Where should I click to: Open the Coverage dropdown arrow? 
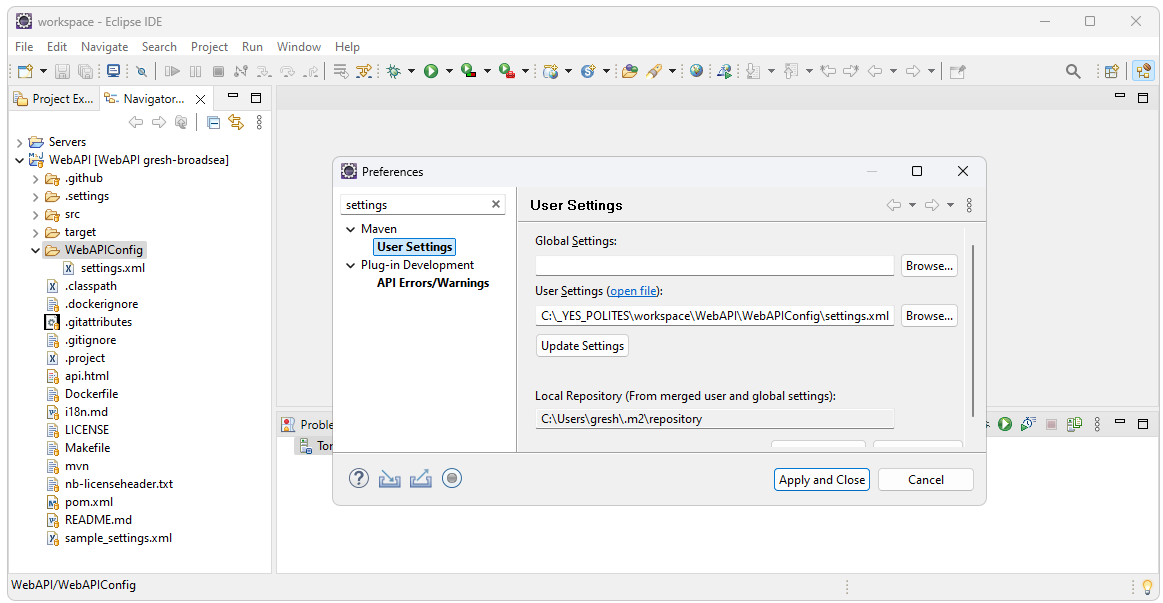point(487,71)
